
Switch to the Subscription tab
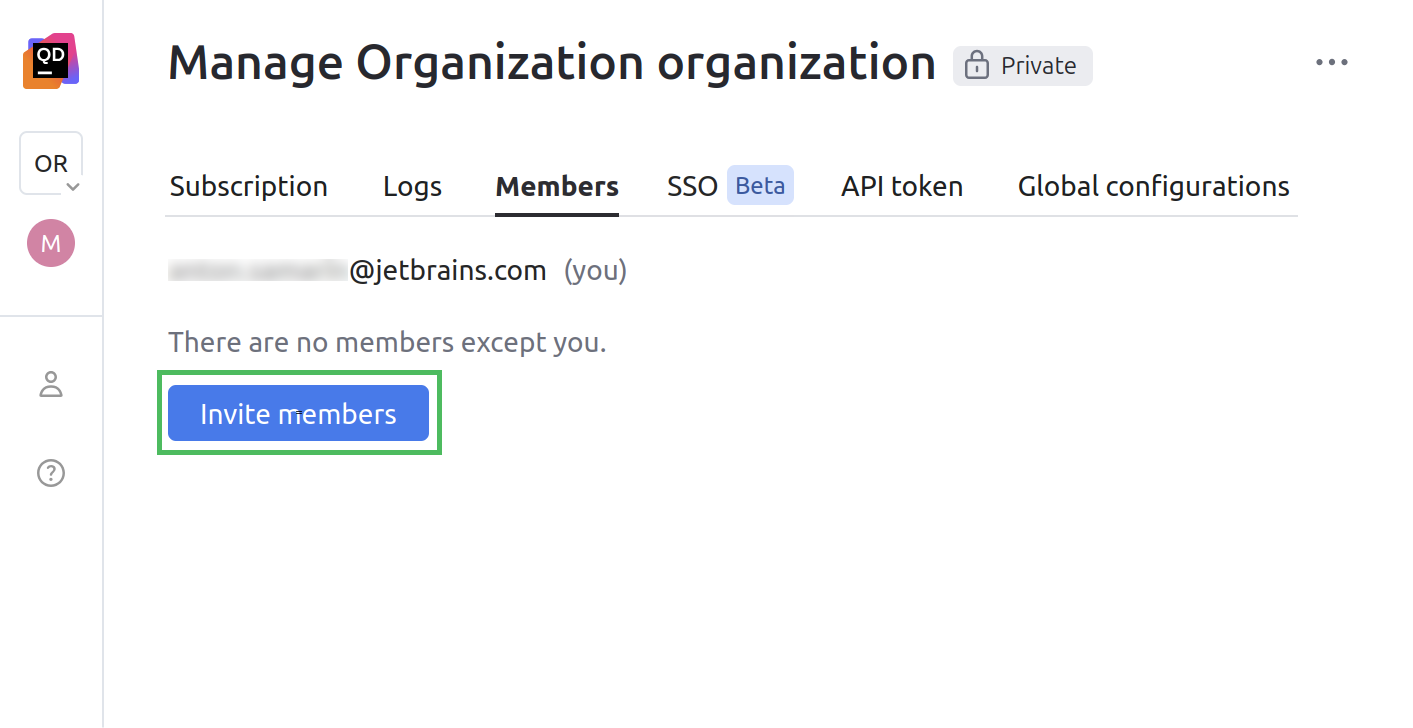tap(248, 186)
